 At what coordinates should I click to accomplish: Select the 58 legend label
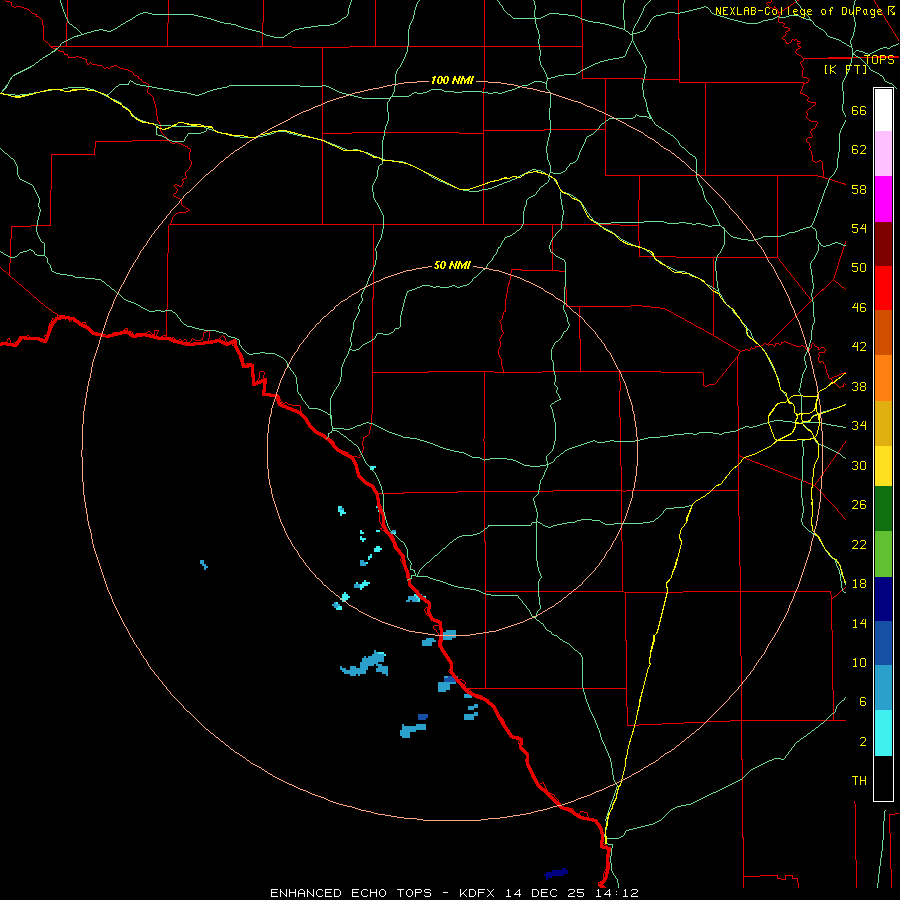coord(859,189)
